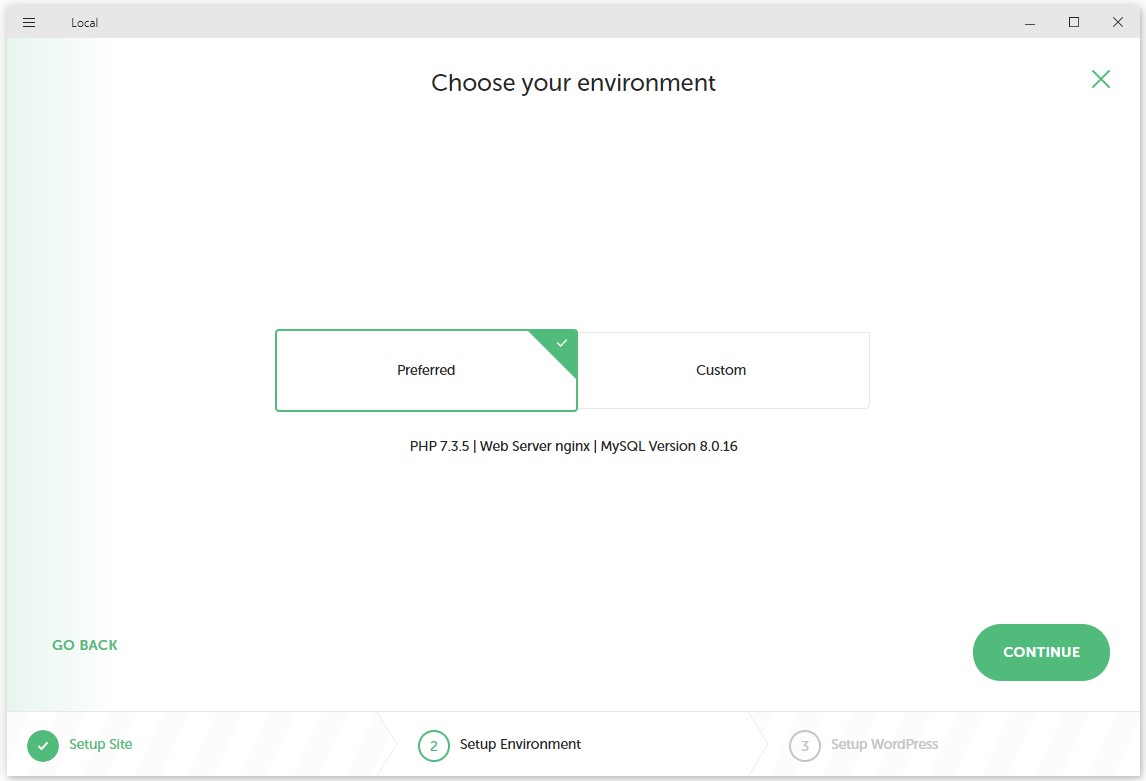The height and width of the screenshot is (781, 1146).
Task: Click chevron divider after Setup Site step
Action: pyautogui.click(x=388, y=745)
